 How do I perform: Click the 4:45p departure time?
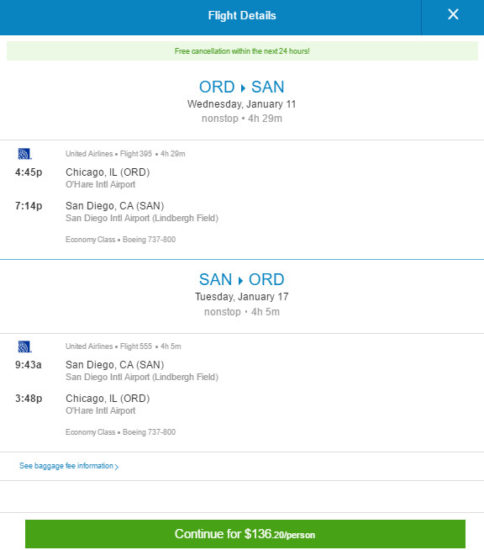[x=28, y=172]
